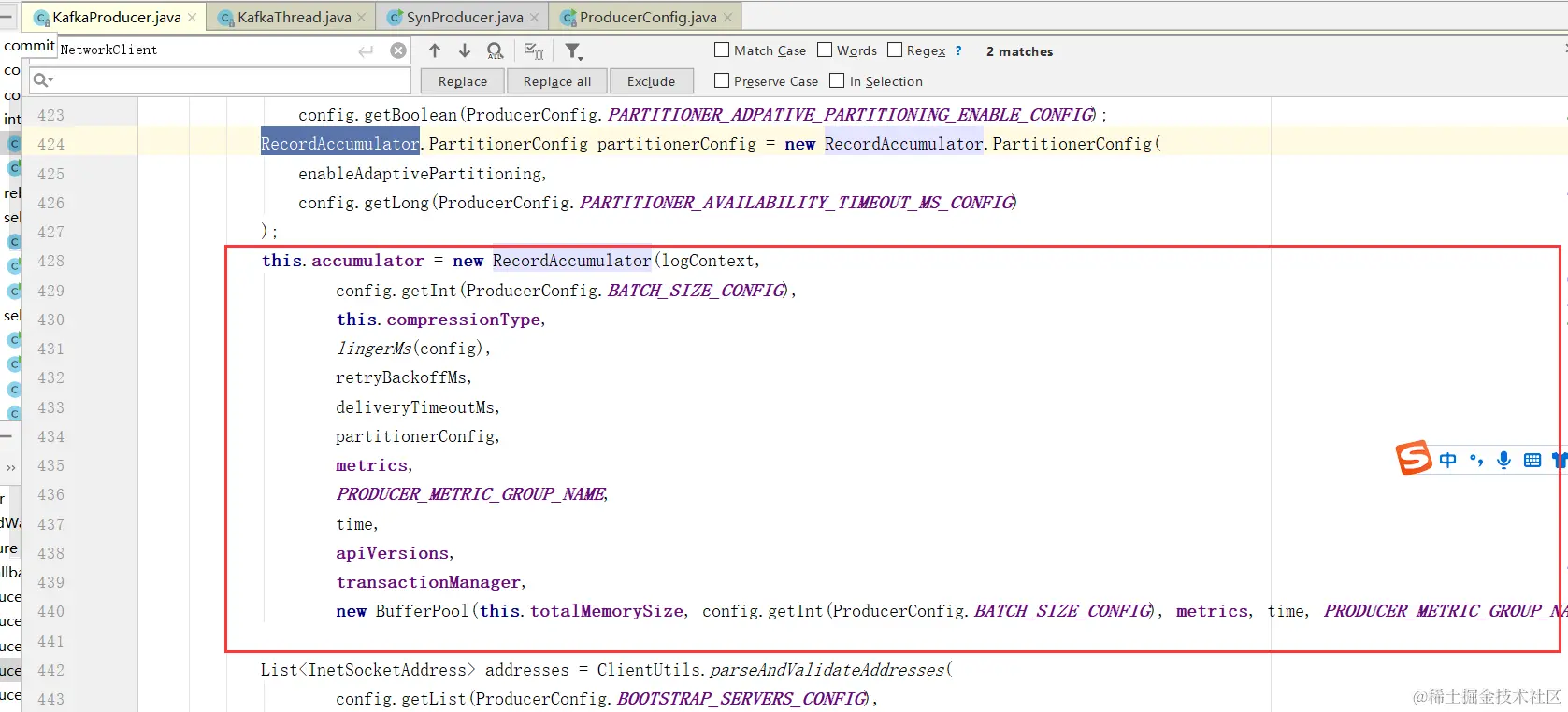Click line number 424 in gutter

coord(50,144)
